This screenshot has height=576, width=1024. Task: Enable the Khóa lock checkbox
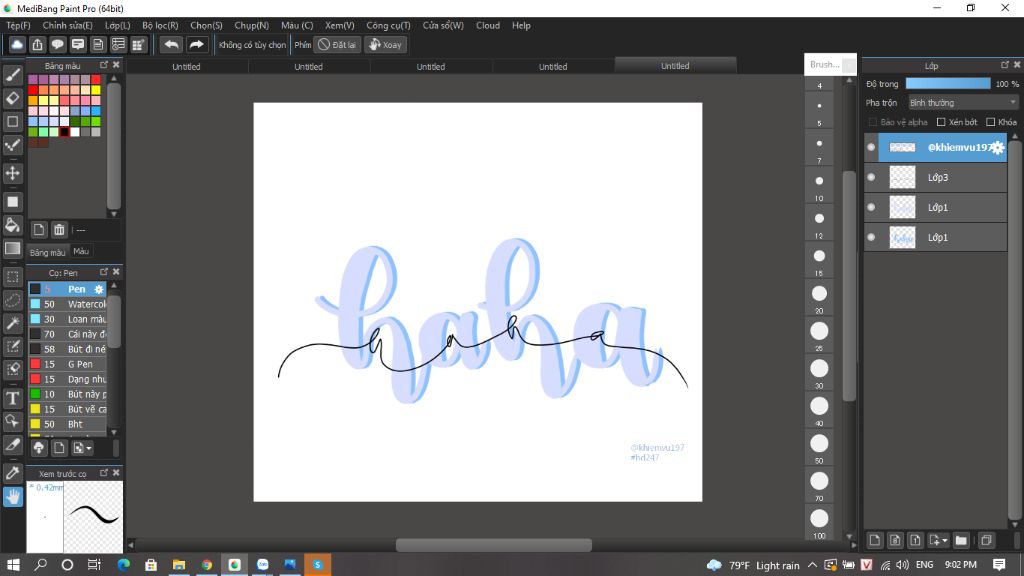(x=990, y=122)
